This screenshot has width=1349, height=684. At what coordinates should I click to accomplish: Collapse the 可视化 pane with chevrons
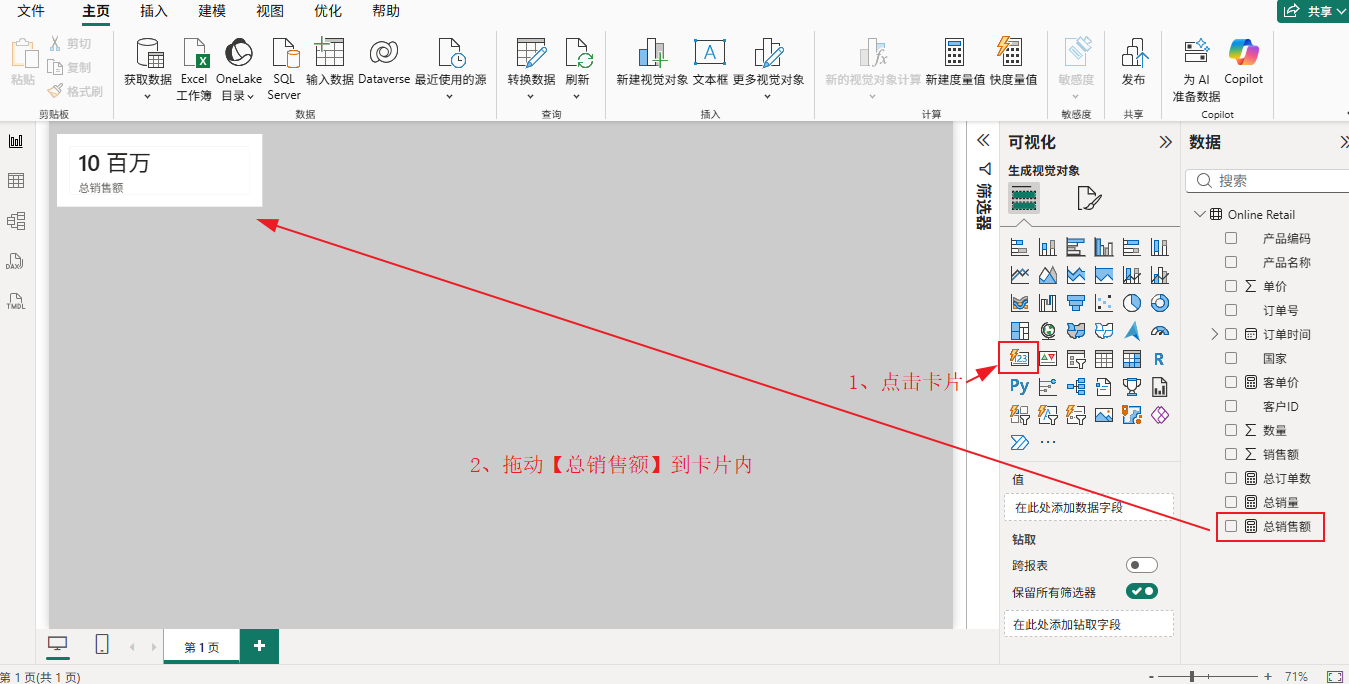click(1165, 142)
